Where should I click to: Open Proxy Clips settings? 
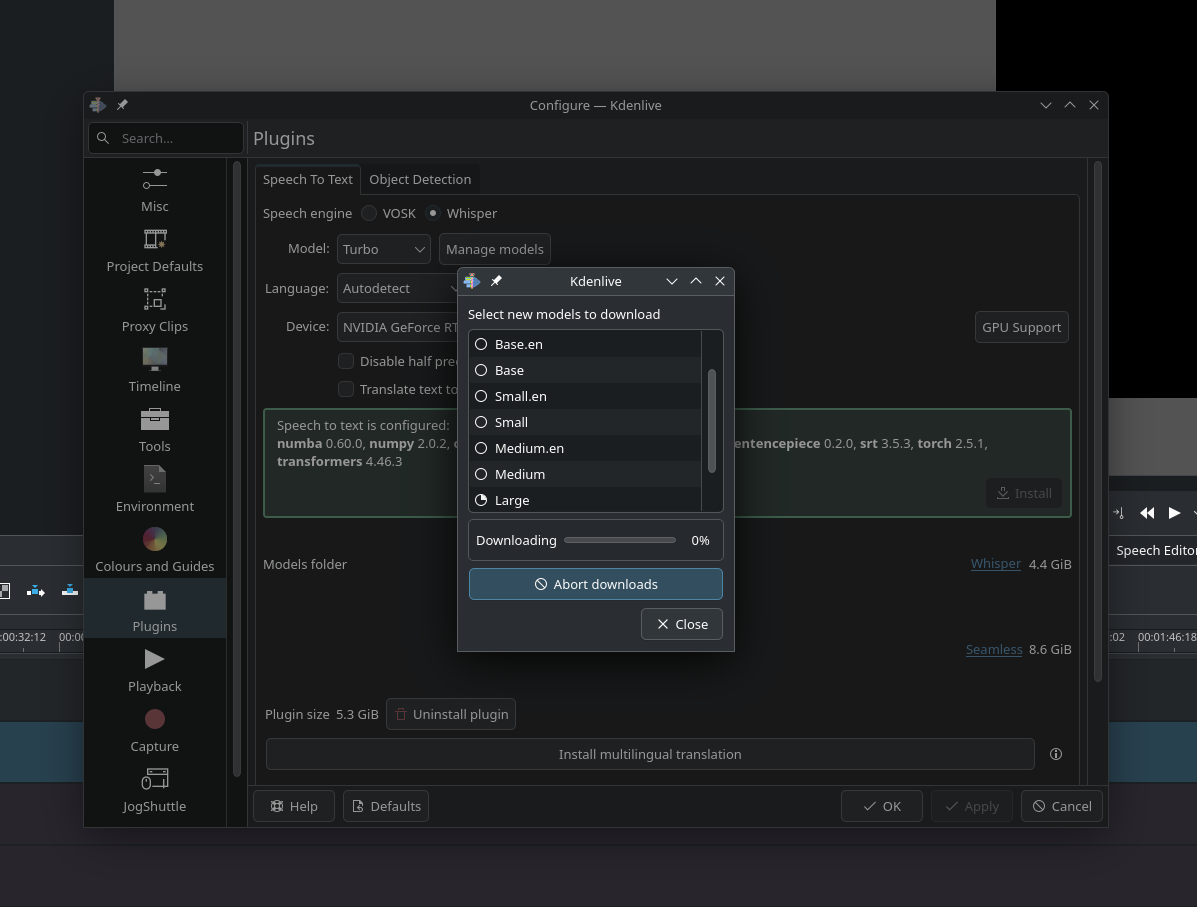click(x=154, y=311)
